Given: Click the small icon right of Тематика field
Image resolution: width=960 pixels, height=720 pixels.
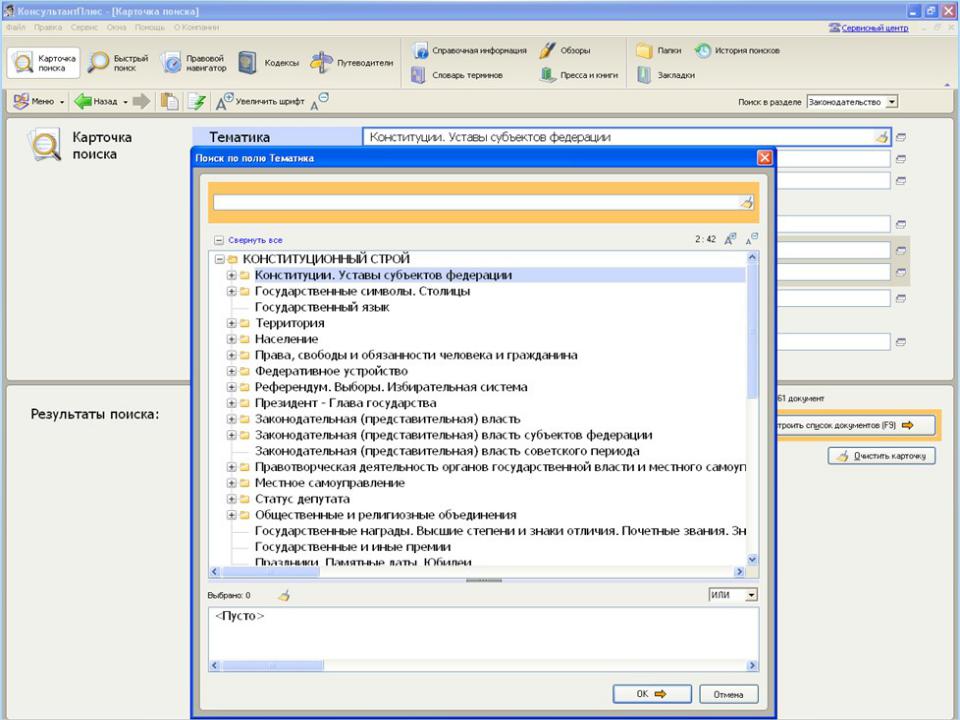Looking at the screenshot, I should [x=901, y=137].
